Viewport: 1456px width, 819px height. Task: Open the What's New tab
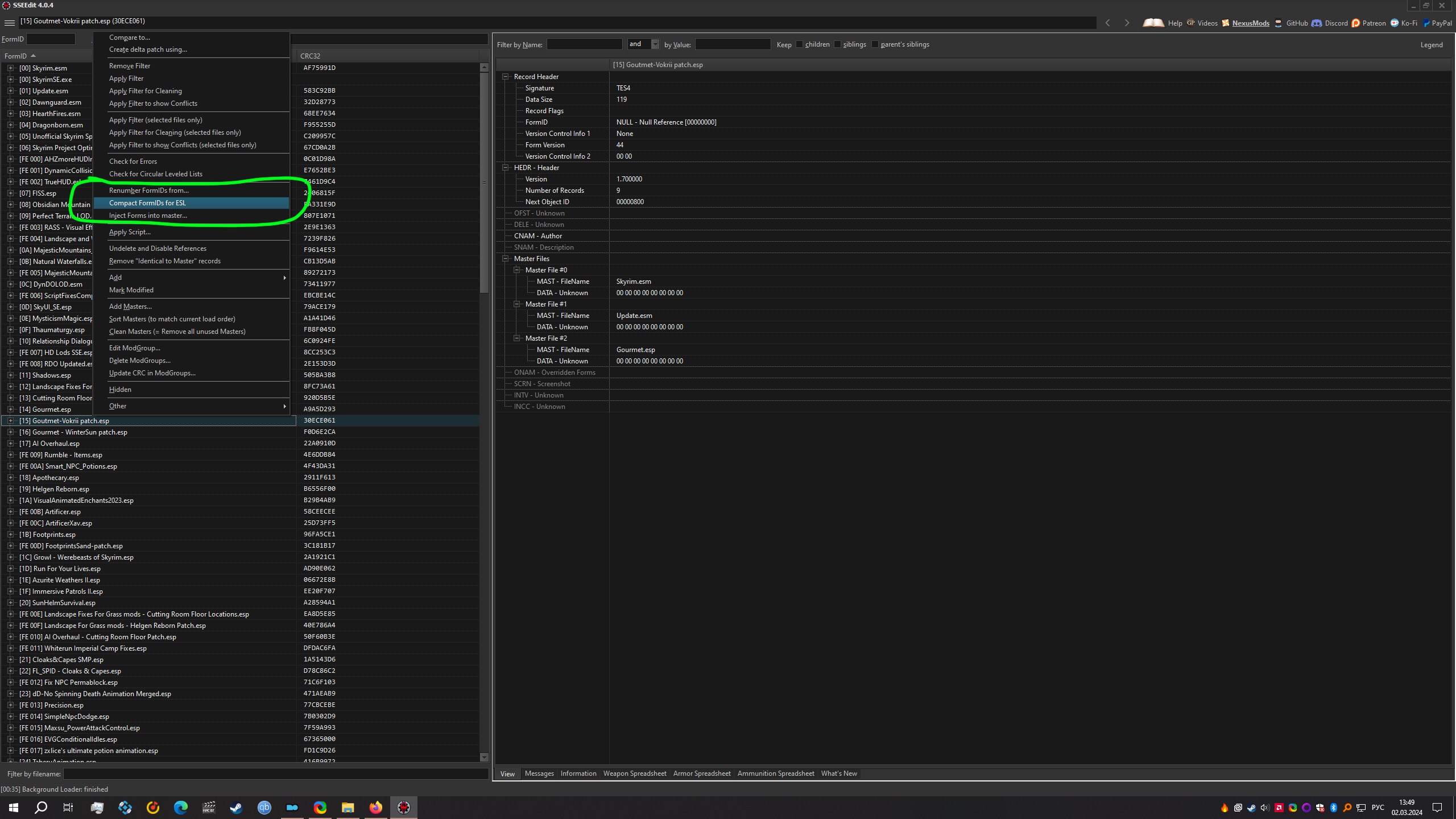839,773
